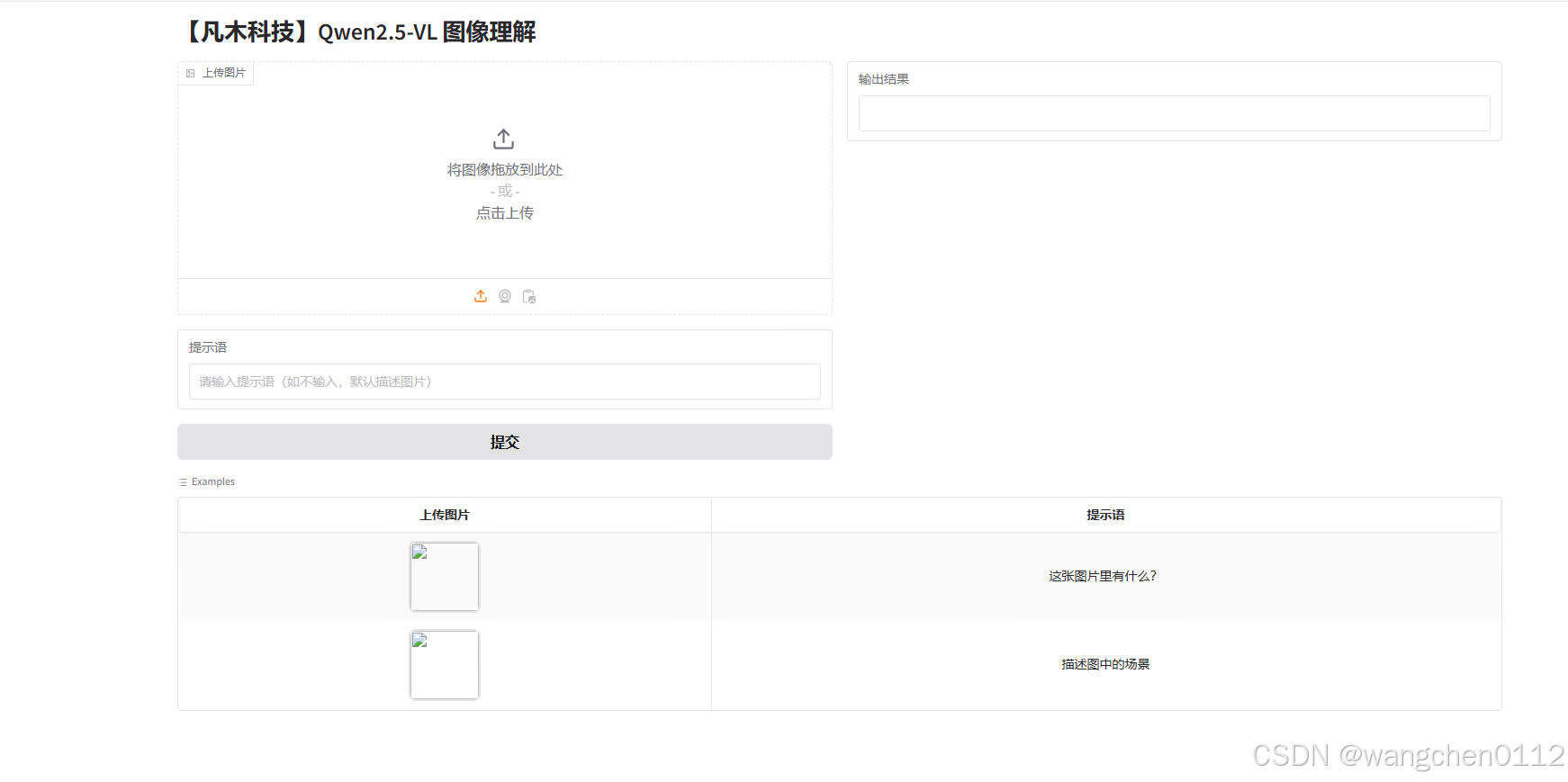1568x782 pixels.
Task: Choose example prompt 这张图片里有什么？
Action: 1104,576
